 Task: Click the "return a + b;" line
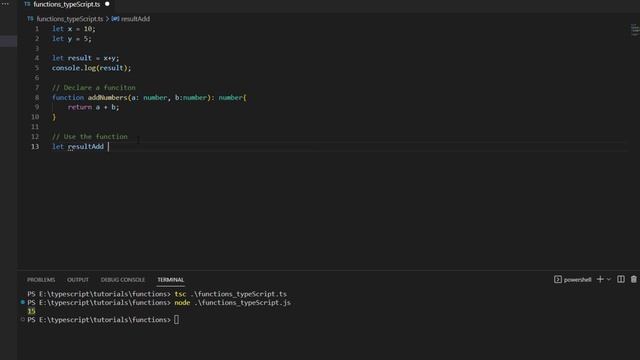pos(93,107)
